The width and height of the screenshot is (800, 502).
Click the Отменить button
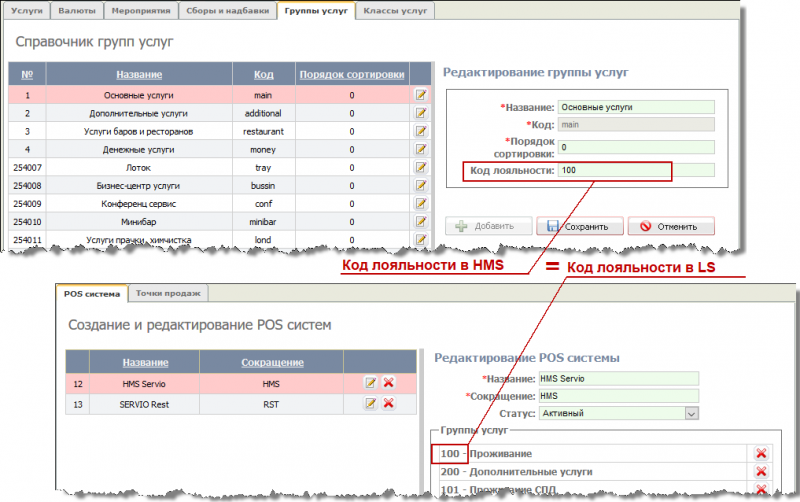pos(671,226)
